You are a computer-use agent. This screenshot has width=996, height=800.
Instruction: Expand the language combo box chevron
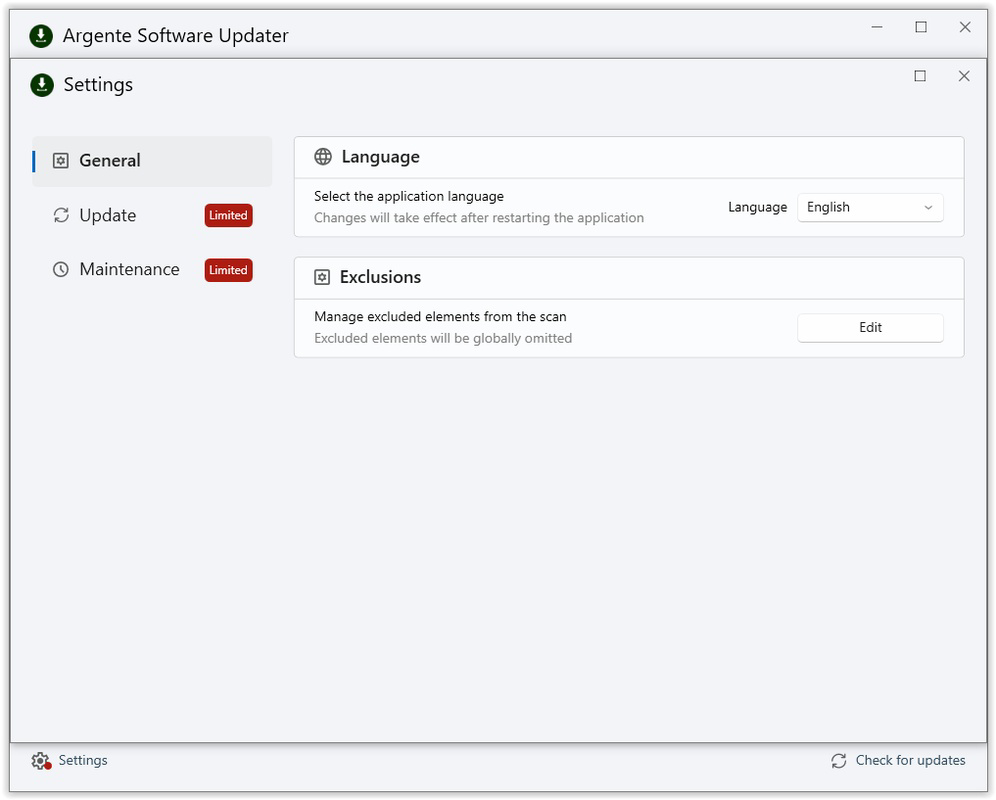[x=928, y=208]
